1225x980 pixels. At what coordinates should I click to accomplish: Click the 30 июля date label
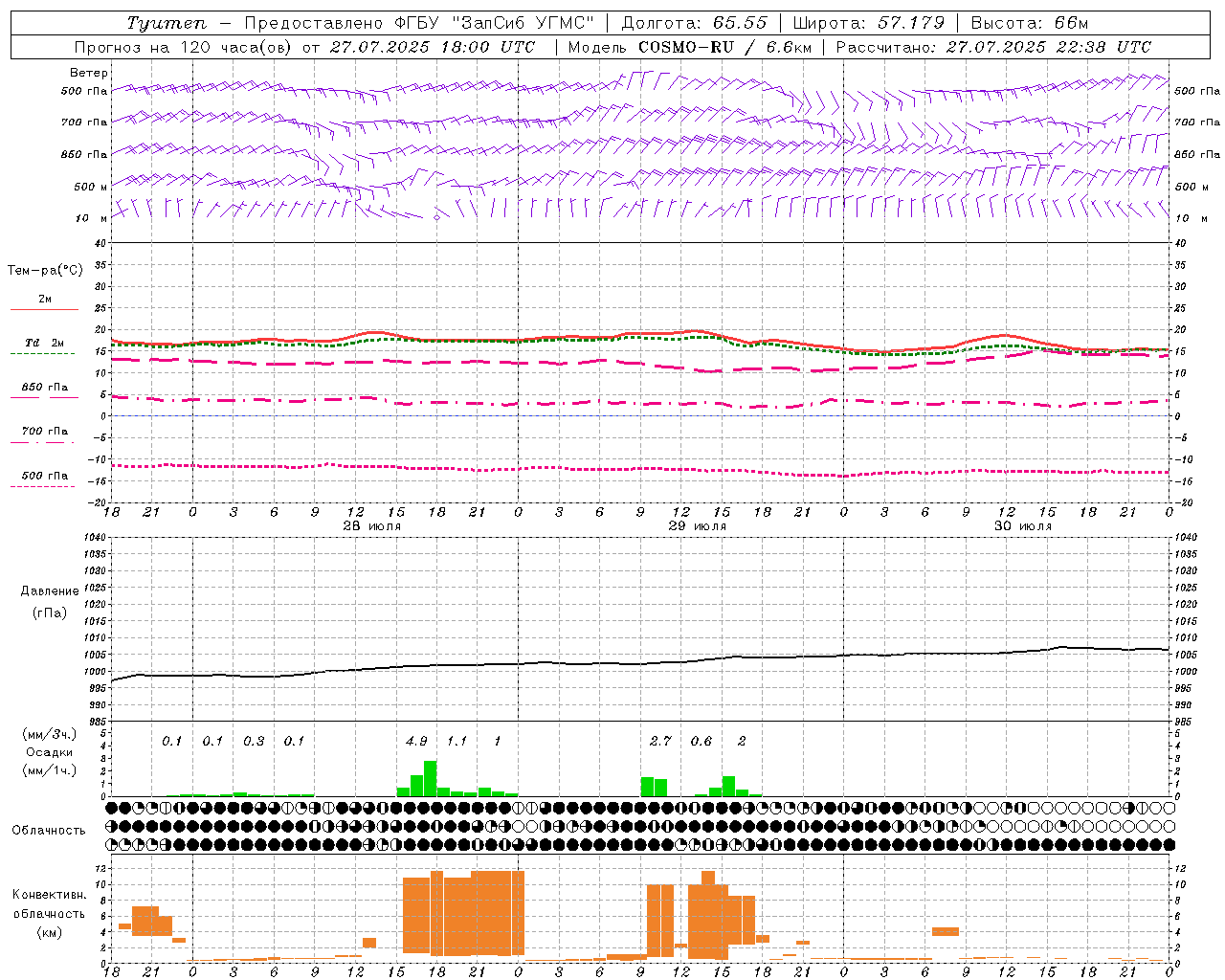pos(1022,526)
